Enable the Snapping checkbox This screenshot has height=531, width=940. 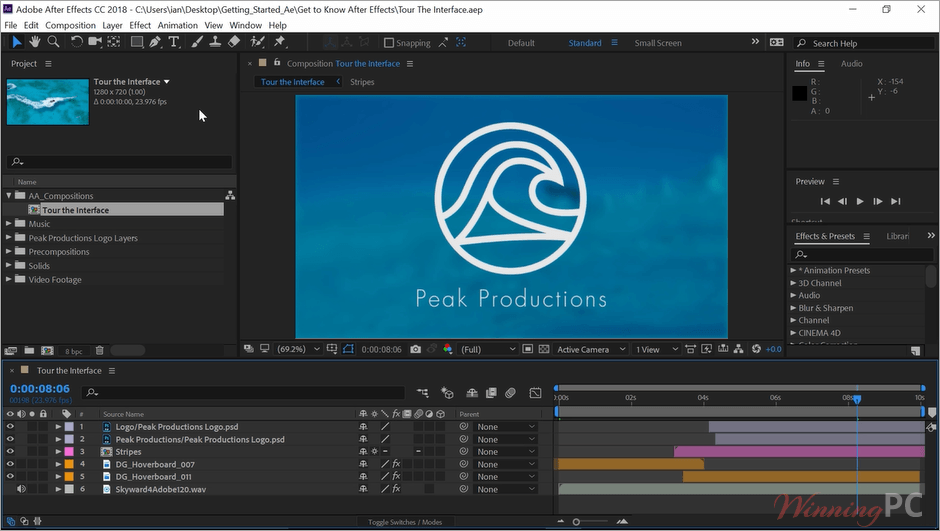tap(388, 43)
